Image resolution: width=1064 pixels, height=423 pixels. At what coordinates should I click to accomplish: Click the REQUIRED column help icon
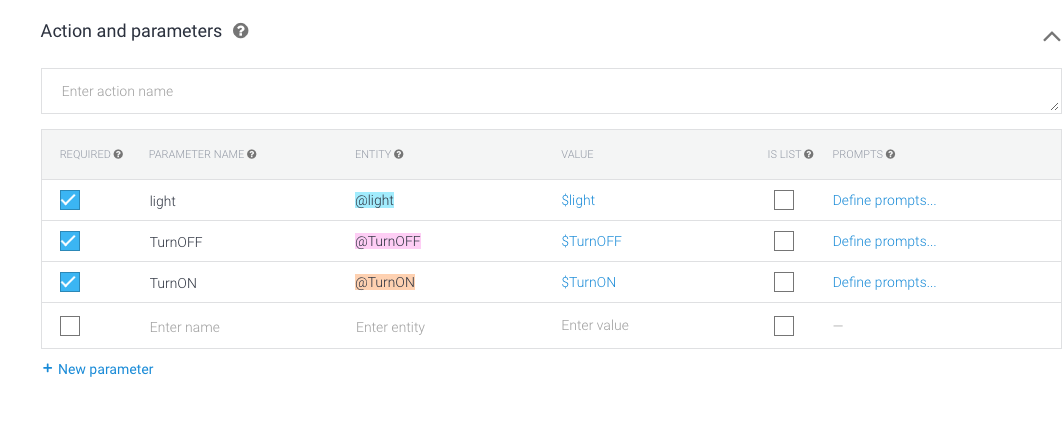pyautogui.click(x=118, y=155)
